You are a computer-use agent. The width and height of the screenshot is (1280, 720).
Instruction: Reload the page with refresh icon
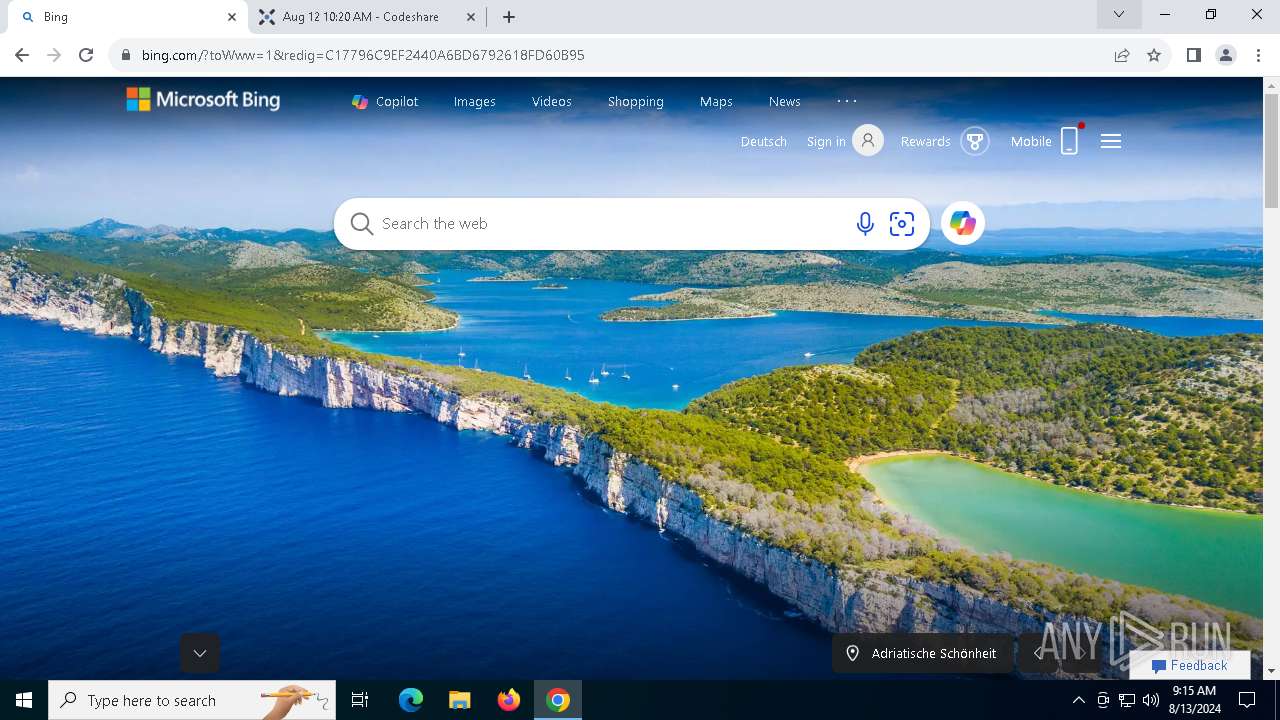tap(86, 55)
